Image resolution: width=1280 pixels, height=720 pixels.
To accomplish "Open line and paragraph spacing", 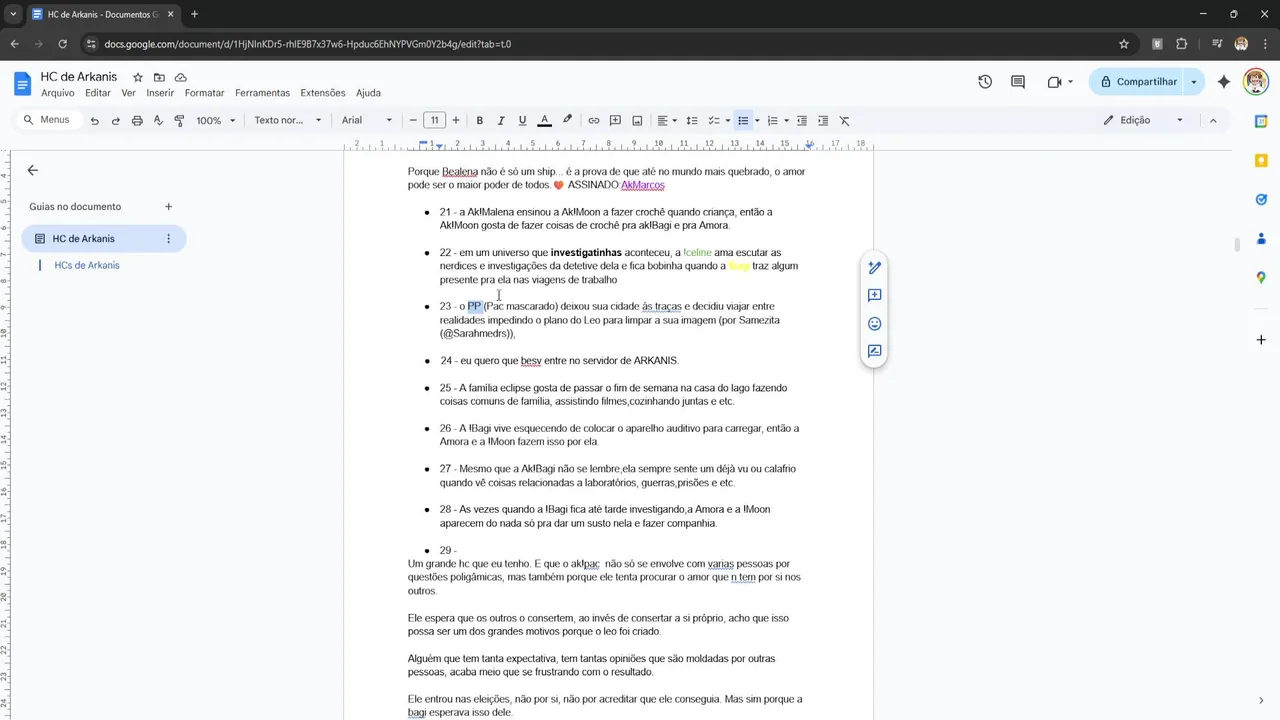I will coord(691,120).
